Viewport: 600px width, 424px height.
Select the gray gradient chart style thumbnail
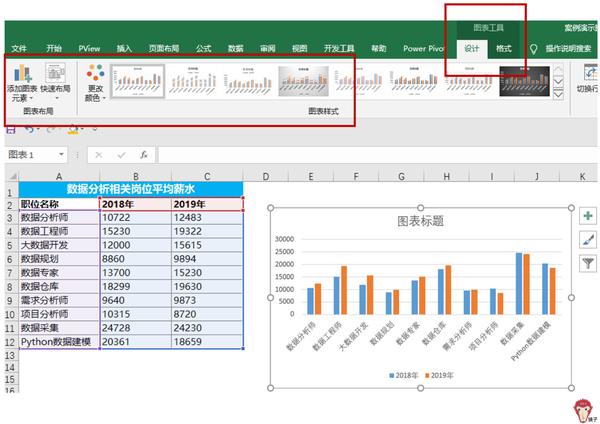303,81
